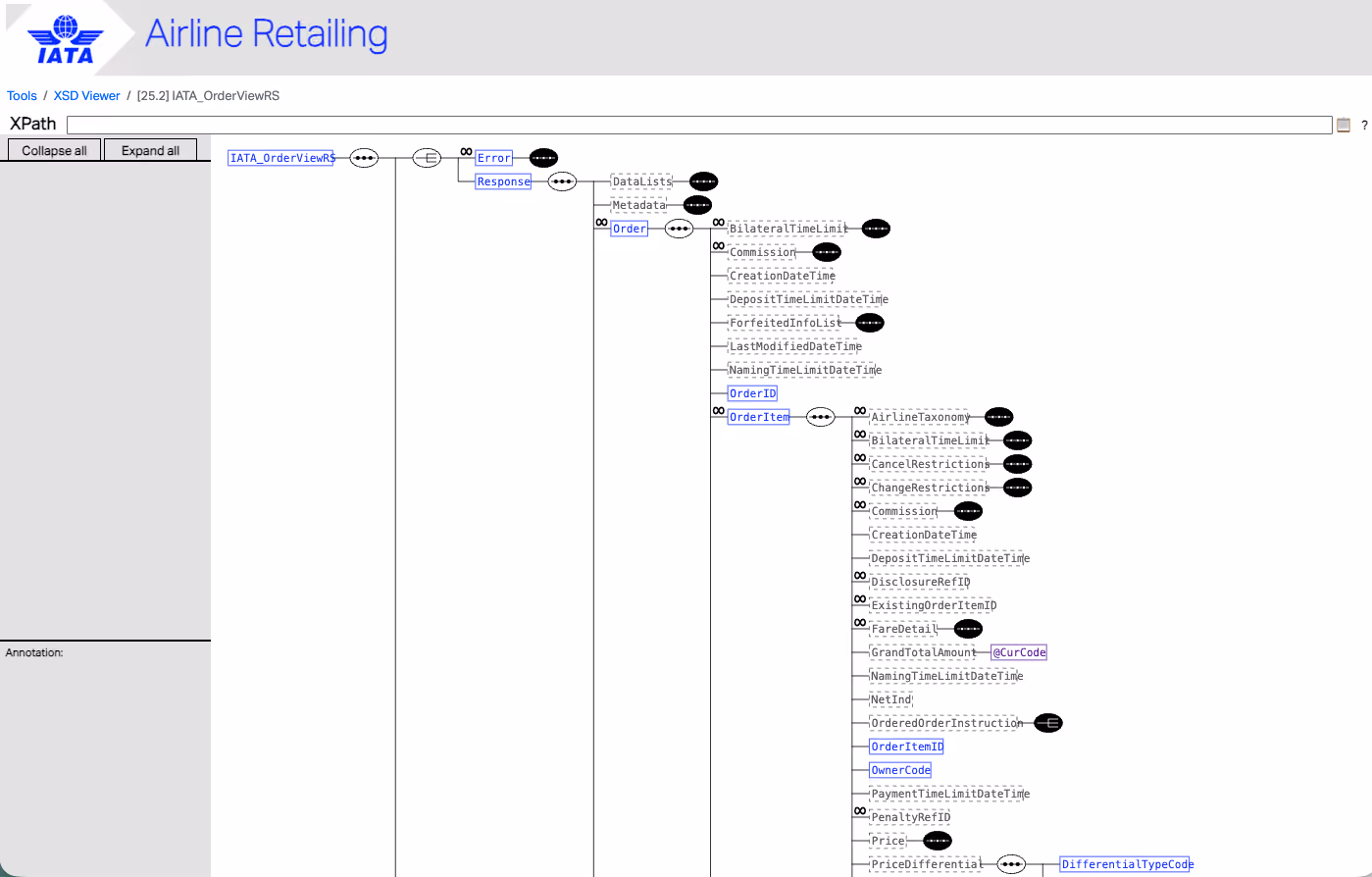Viewport: 1372px width, 877px height.
Task: Collapse the sequence oval next to Order
Action: [x=679, y=229]
